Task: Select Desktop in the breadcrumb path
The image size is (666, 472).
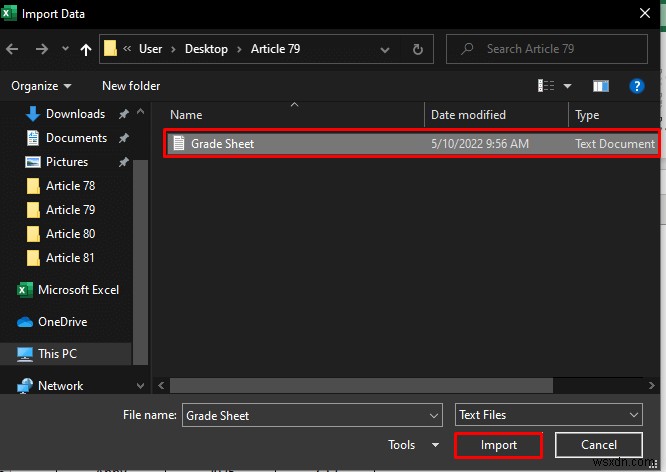Action: pyautogui.click(x=206, y=49)
